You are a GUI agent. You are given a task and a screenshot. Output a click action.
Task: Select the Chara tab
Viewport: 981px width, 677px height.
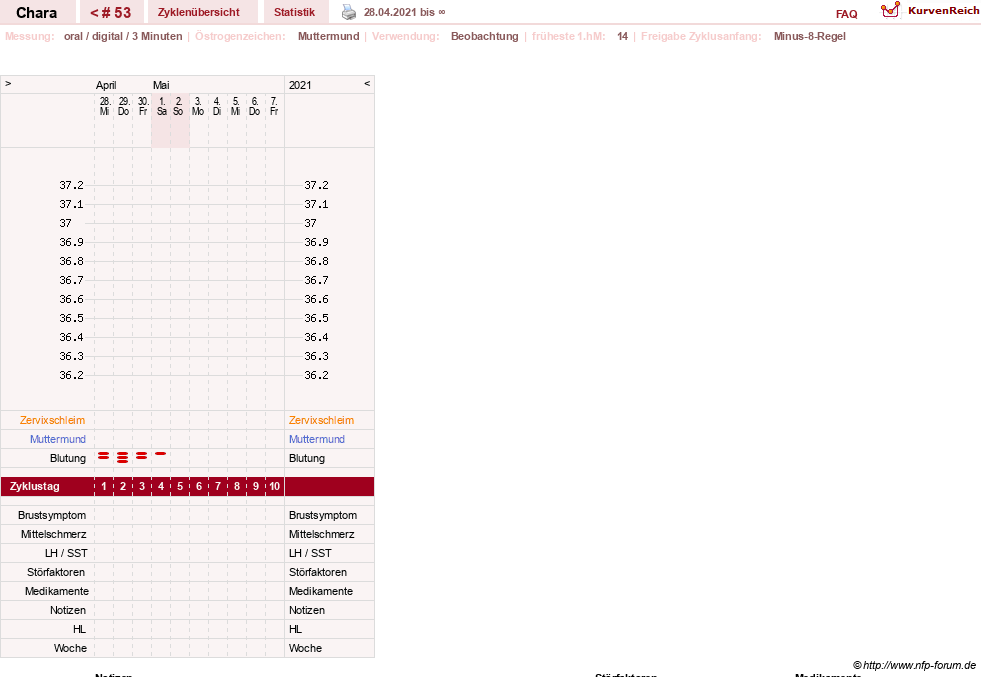(x=36, y=13)
